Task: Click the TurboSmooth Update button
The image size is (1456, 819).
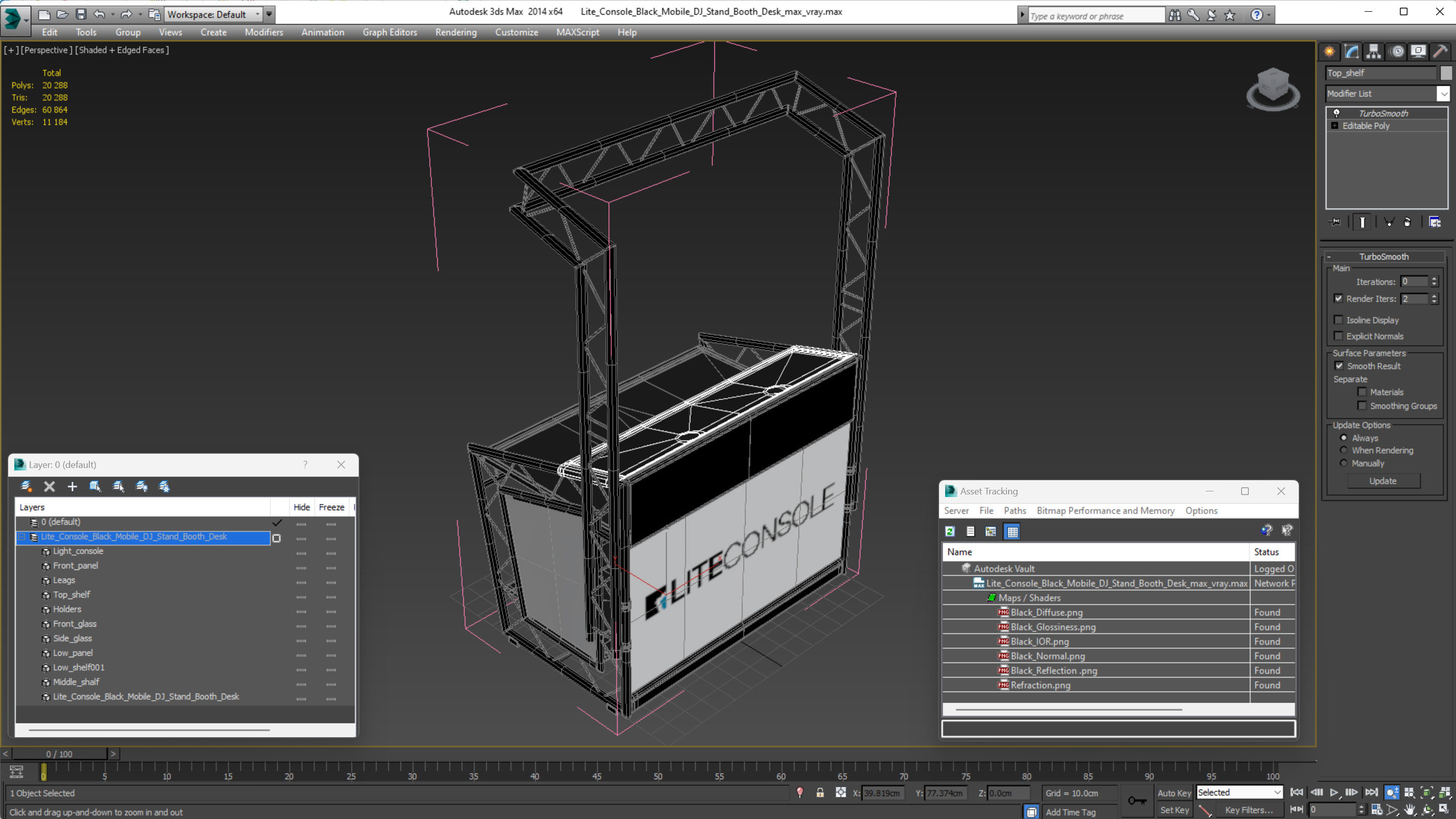Action: (x=1383, y=481)
